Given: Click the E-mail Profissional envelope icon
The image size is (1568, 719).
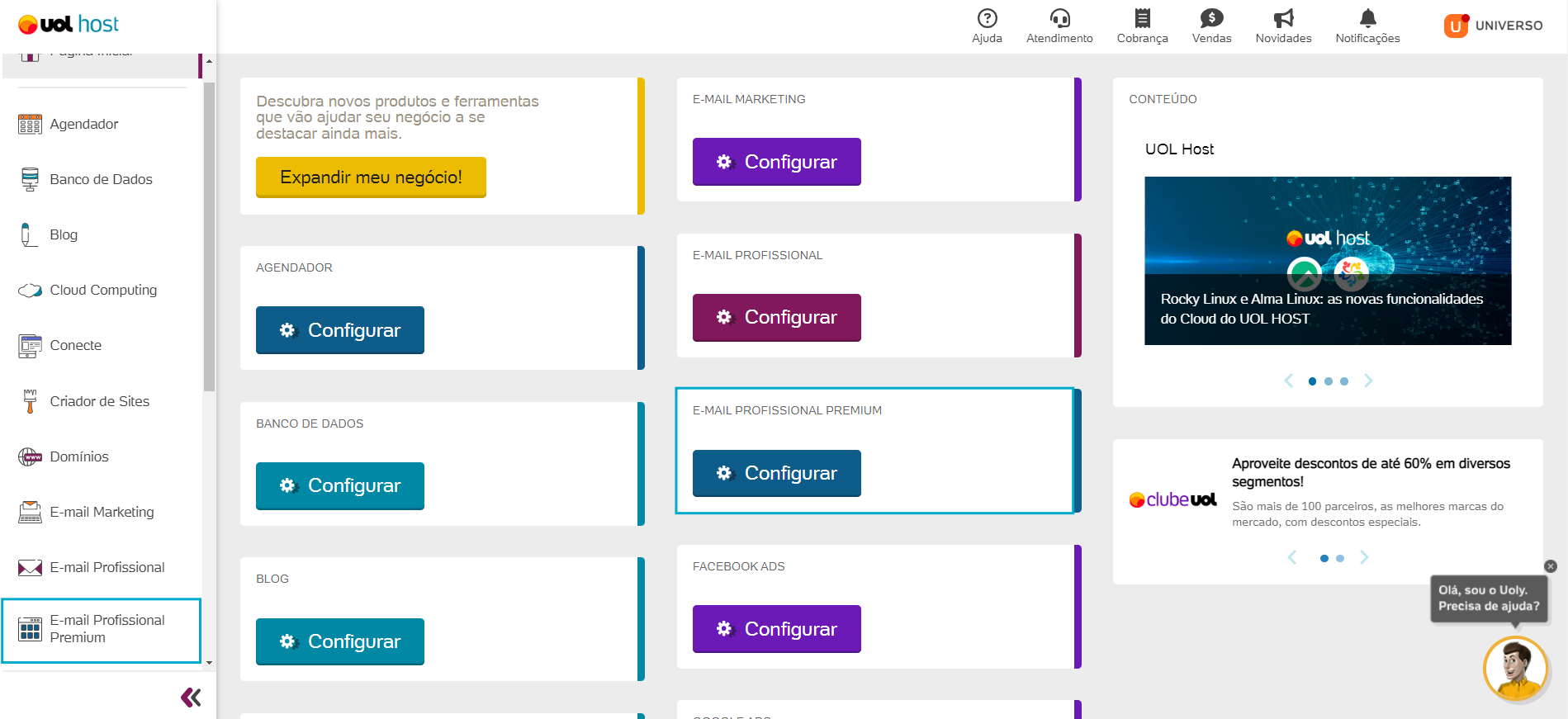Looking at the screenshot, I should [x=30, y=568].
